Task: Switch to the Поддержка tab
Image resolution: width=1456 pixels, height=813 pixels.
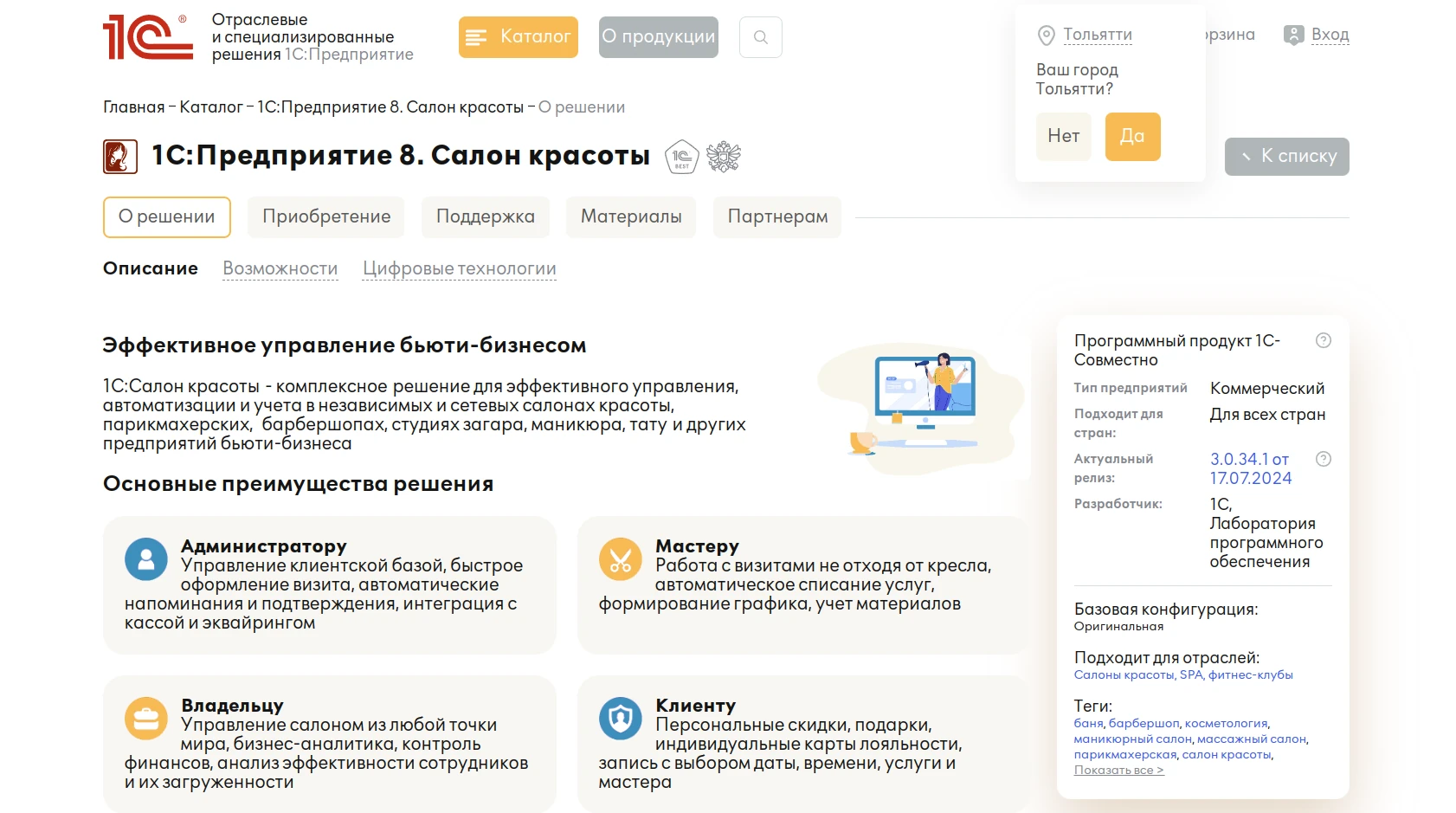Action: pos(486,216)
